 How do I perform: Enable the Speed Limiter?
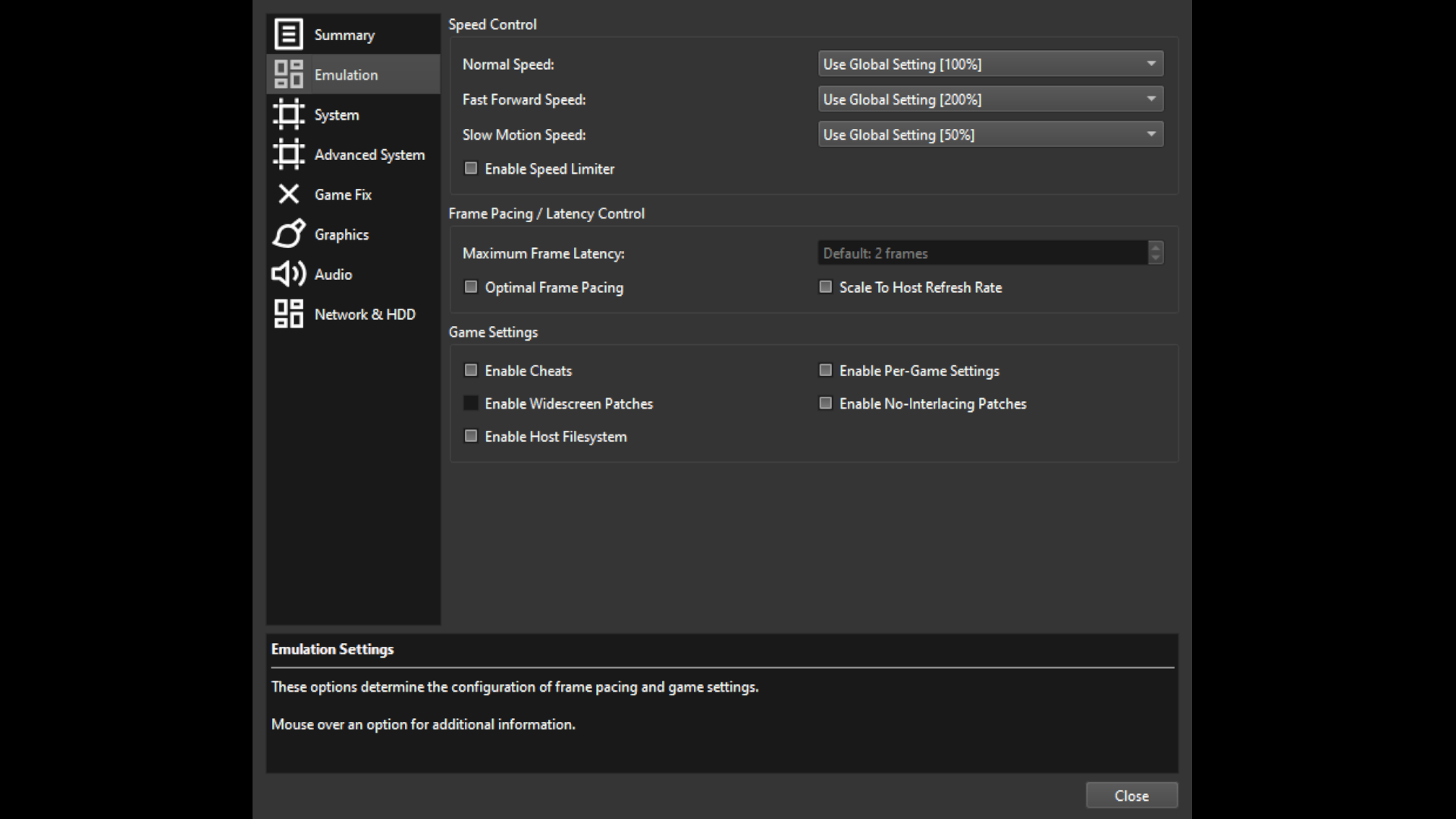click(x=470, y=168)
